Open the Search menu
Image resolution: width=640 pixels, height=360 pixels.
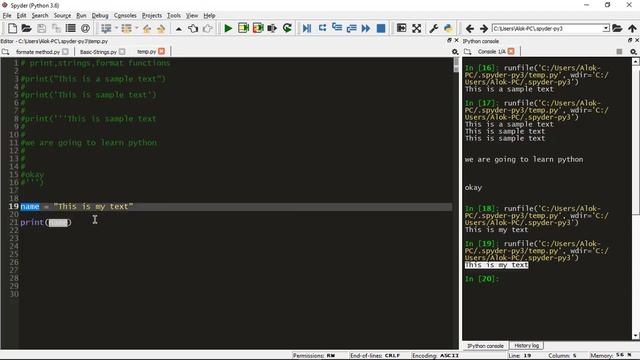click(40, 16)
